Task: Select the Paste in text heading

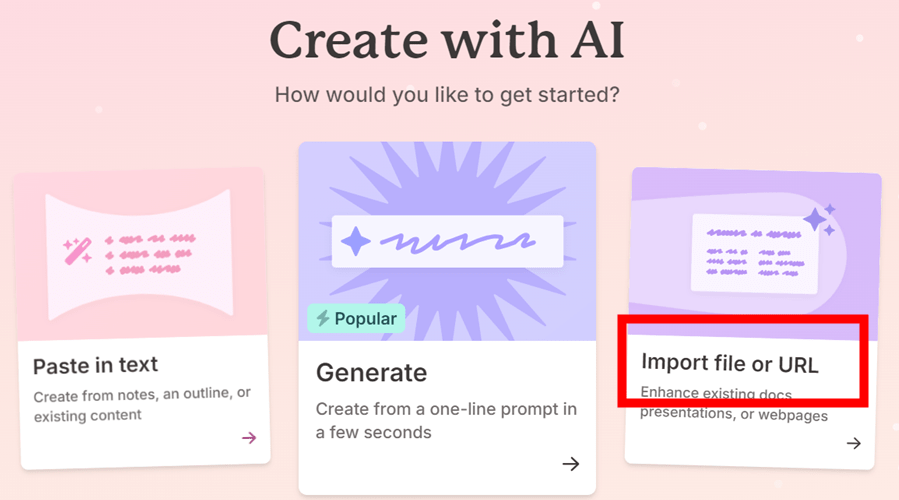Action: tap(95, 365)
